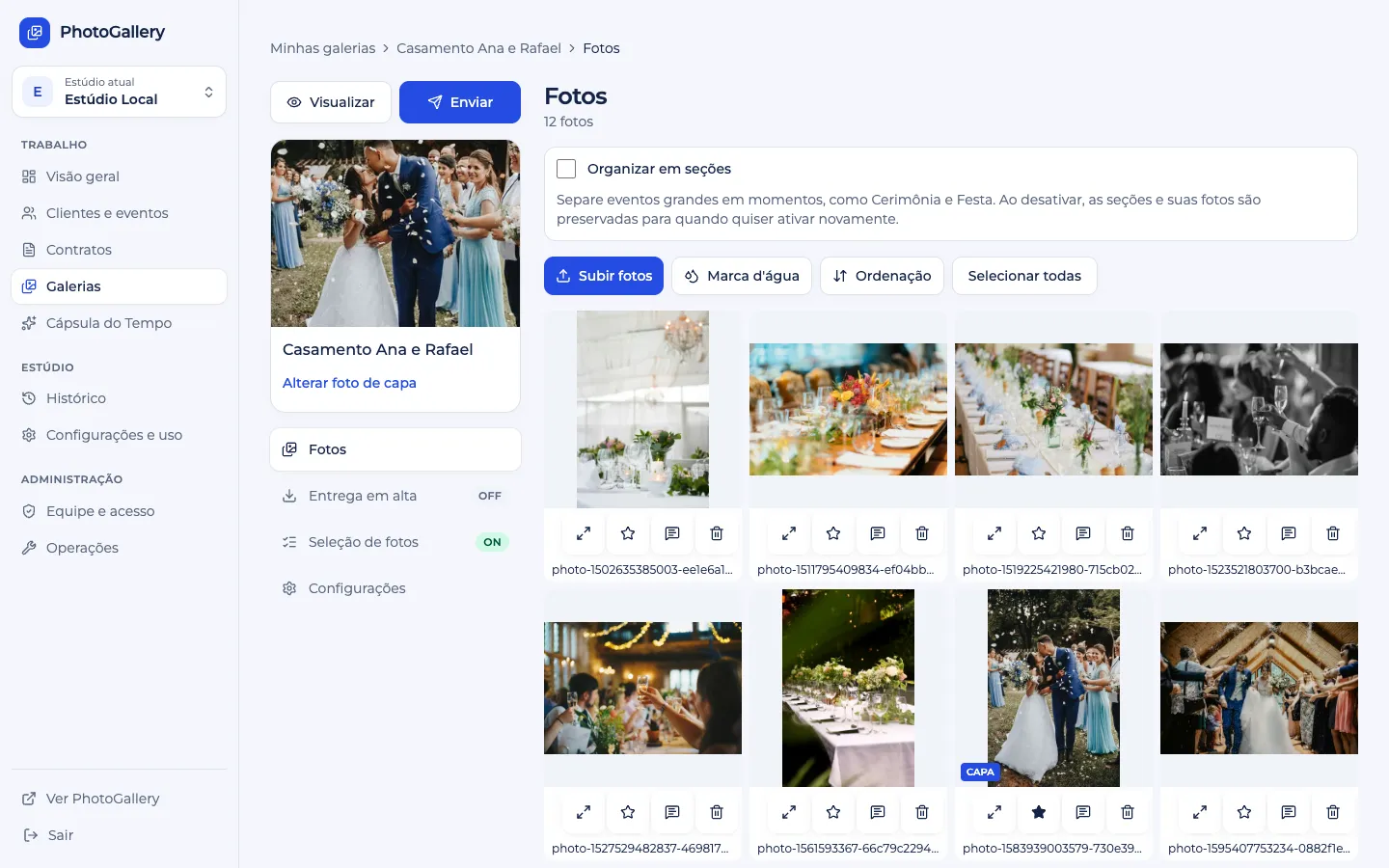Click the PhotoGallery logo icon
Viewport: 1389px width, 868px height.
(35, 32)
